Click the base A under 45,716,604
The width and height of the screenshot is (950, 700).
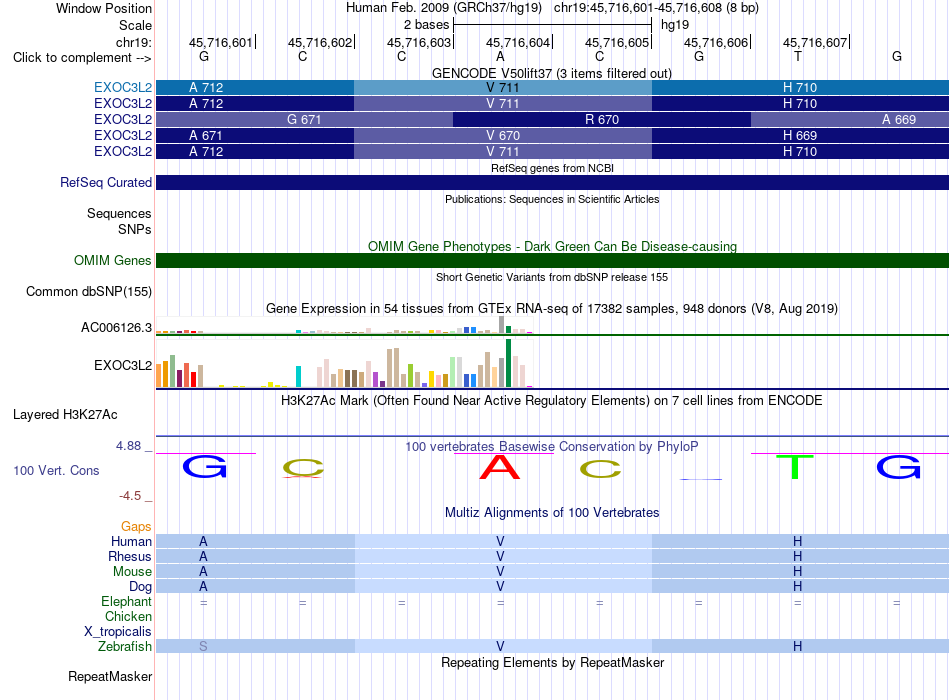point(500,56)
